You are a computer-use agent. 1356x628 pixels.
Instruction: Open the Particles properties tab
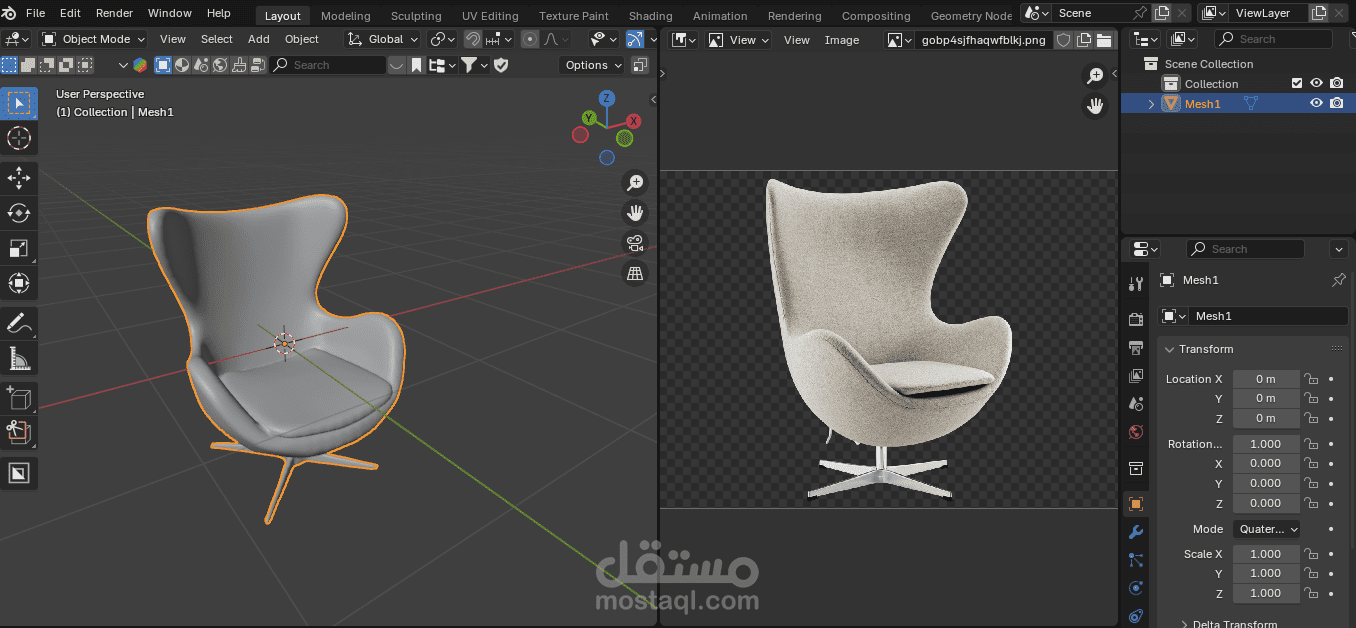(x=1136, y=560)
